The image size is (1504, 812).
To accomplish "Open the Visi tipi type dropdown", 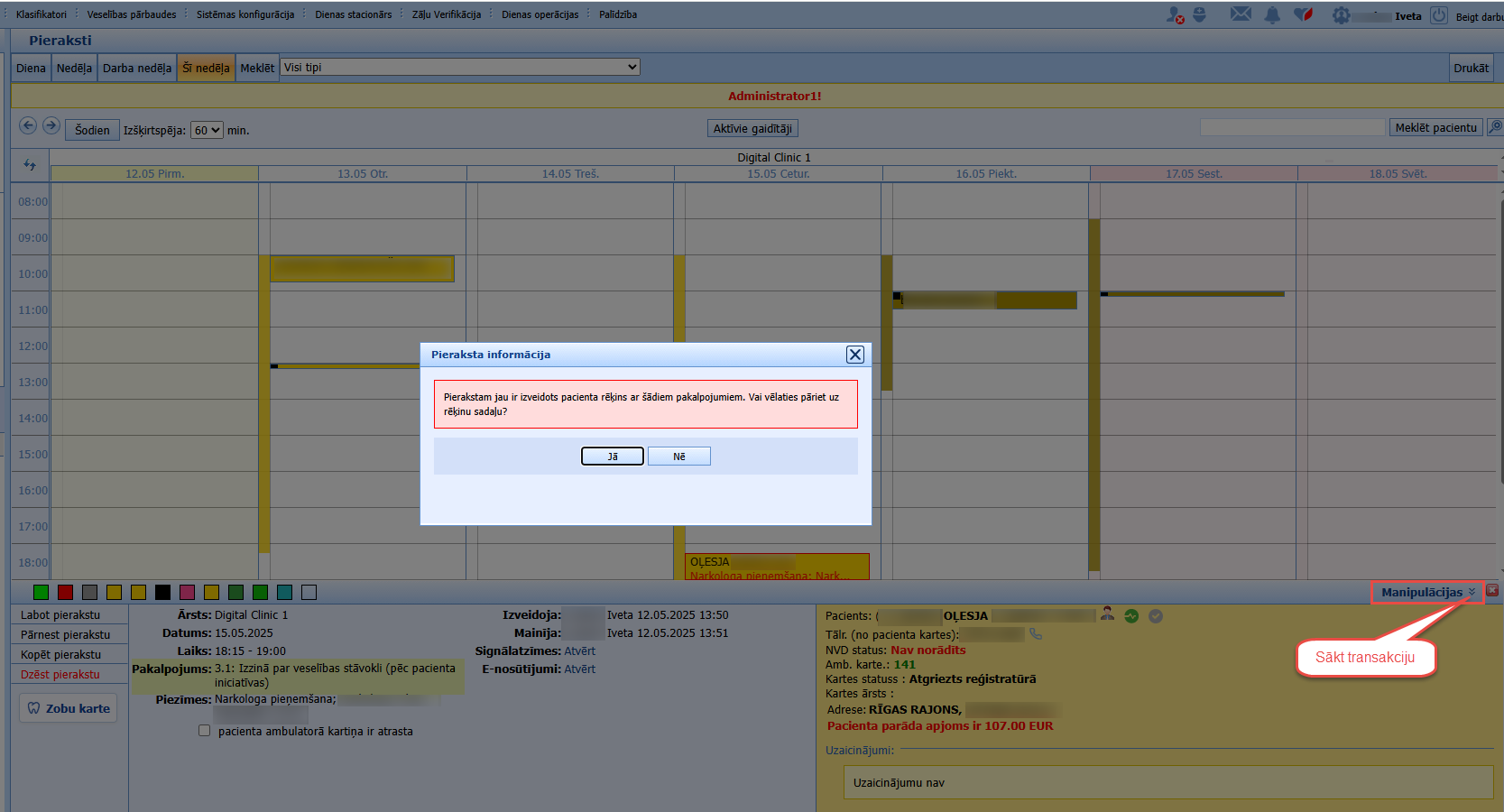I will coord(460,67).
